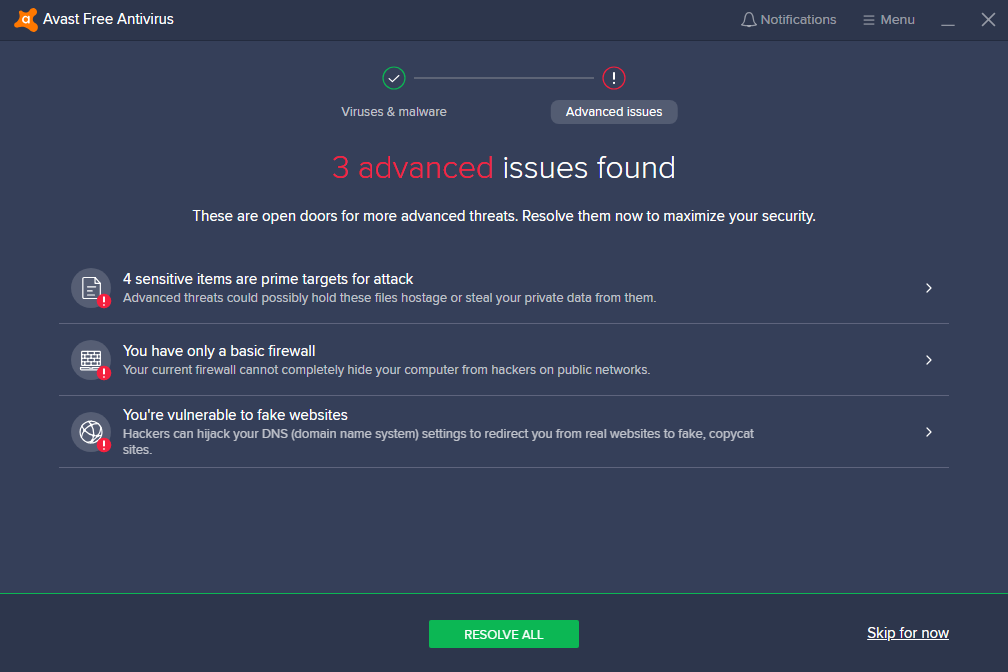Image resolution: width=1008 pixels, height=672 pixels.
Task: Expand the sensitive items row chevron
Action: [x=929, y=288]
